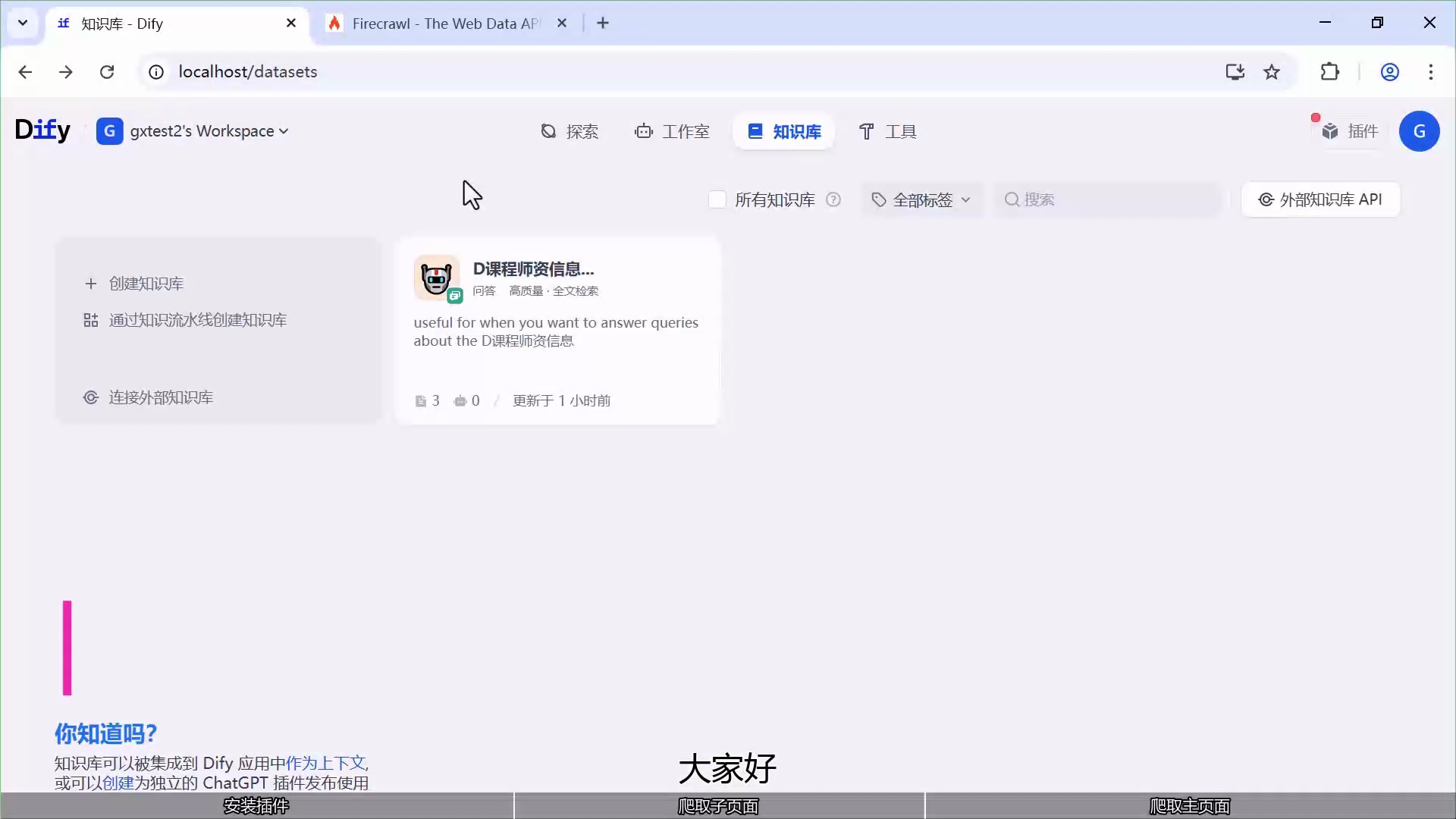The image size is (1456, 819).
Task: Open the browser extensions puzzle icon
Action: 1330,72
